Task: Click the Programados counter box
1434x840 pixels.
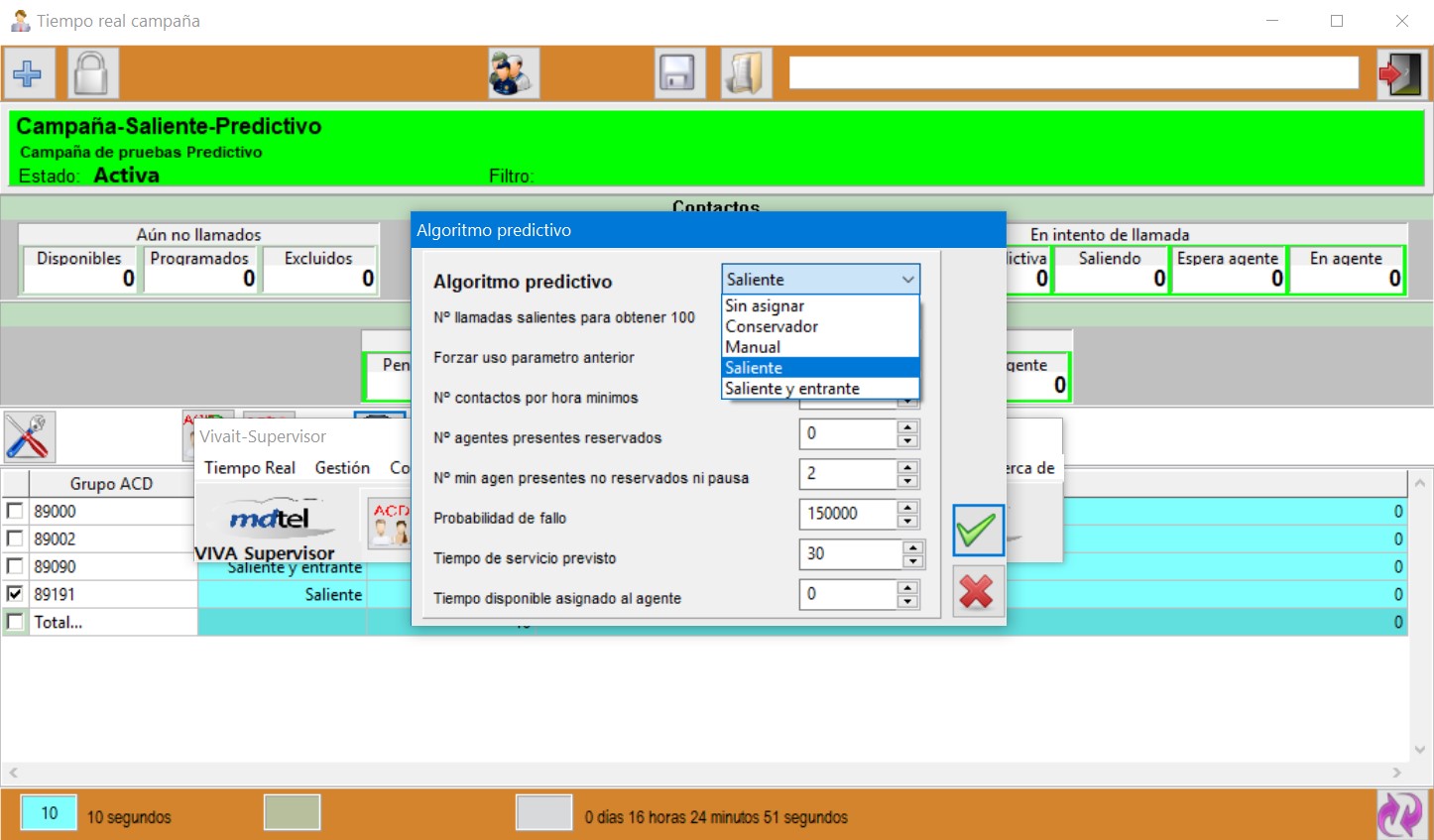Action: [x=200, y=270]
